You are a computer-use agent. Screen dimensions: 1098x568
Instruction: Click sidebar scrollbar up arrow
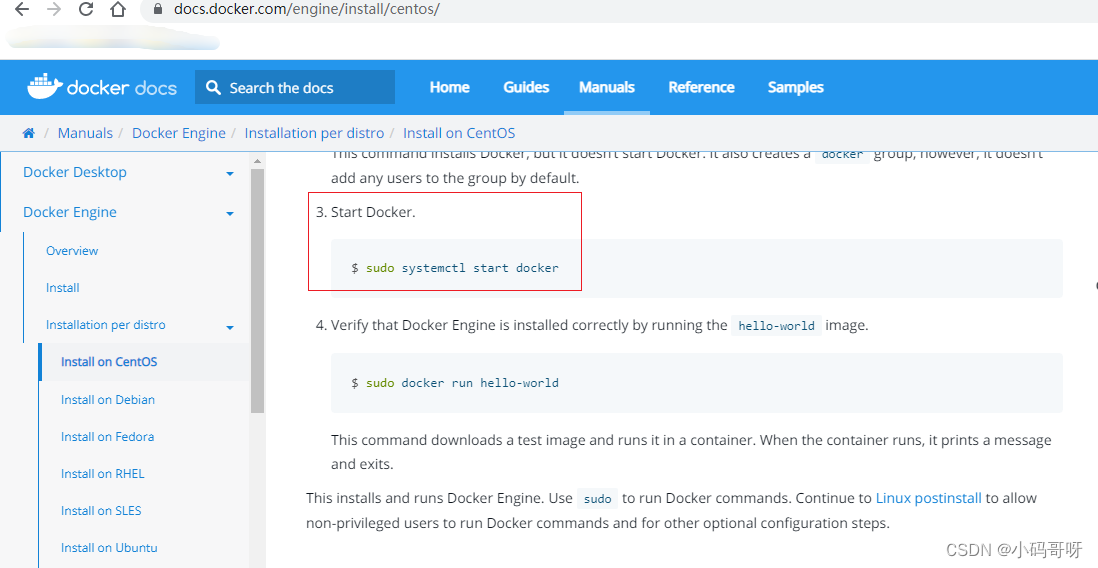click(257, 161)
